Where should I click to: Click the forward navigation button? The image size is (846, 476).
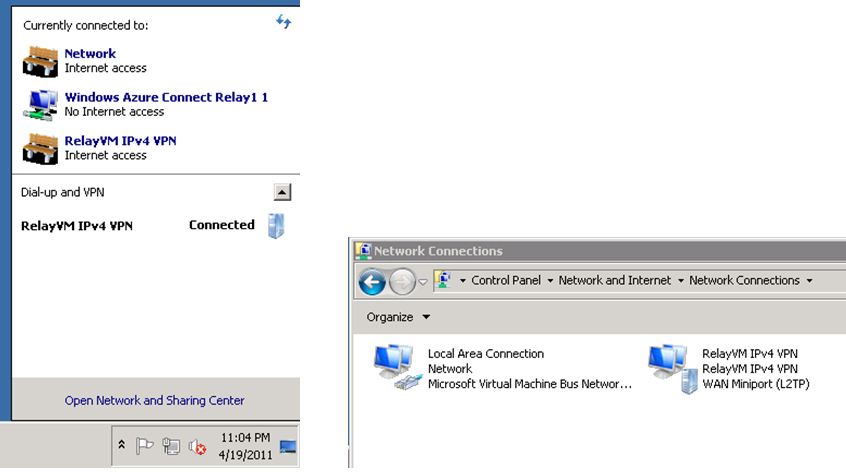coord(402,282)
